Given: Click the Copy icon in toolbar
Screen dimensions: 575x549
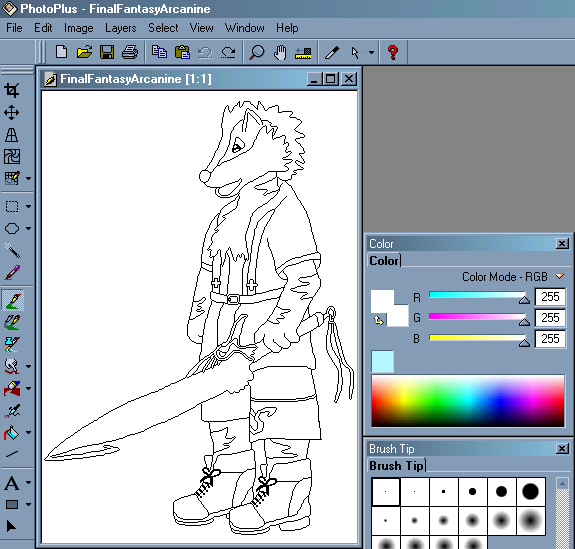Looking at the screenshot, I should [x=159, y=52].
